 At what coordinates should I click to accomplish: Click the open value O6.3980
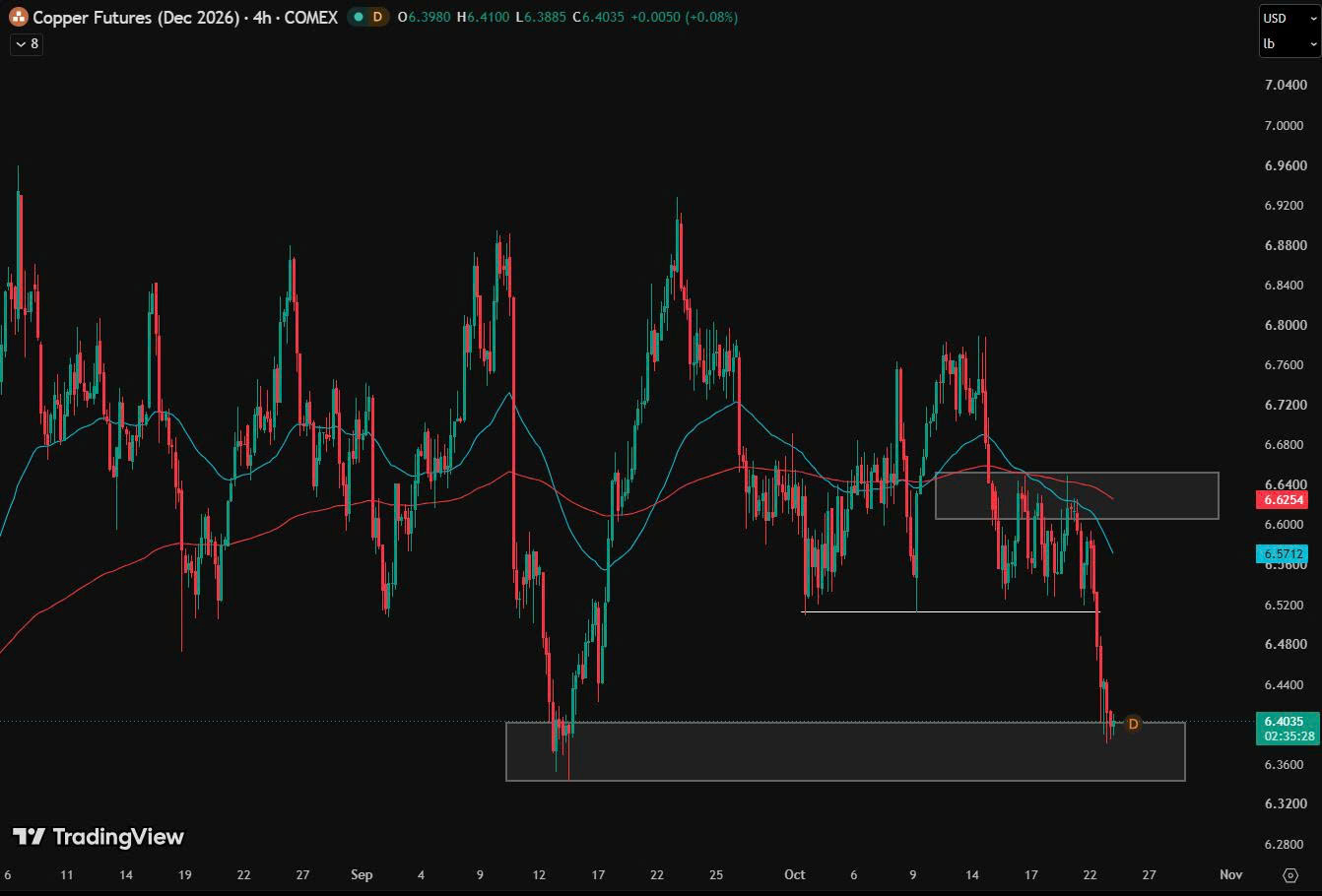424,17
